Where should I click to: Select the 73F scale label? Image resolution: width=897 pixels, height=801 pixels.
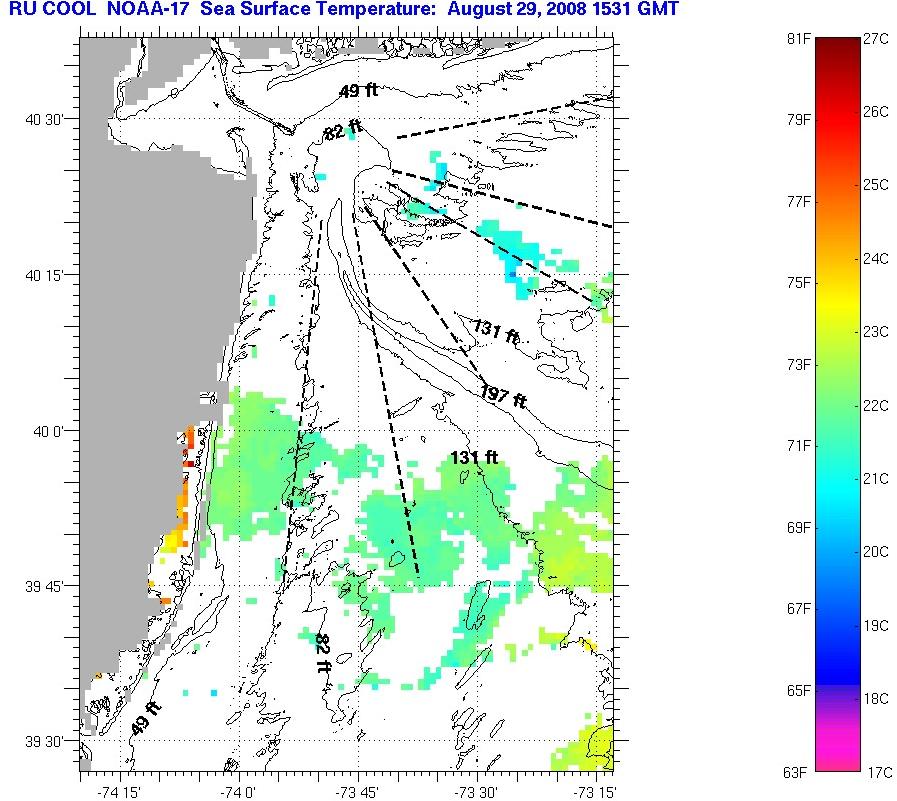click(799, 364)
